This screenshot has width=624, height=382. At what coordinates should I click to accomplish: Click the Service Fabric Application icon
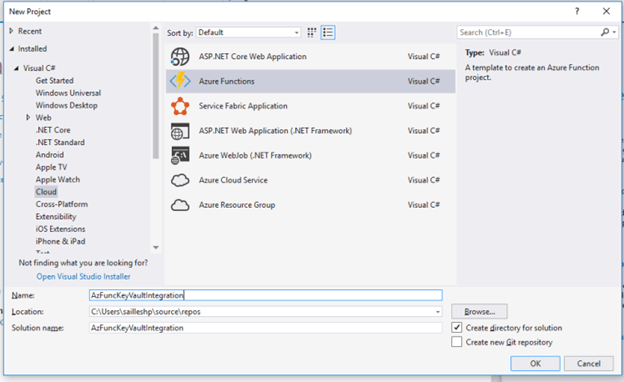coord(180,106)
